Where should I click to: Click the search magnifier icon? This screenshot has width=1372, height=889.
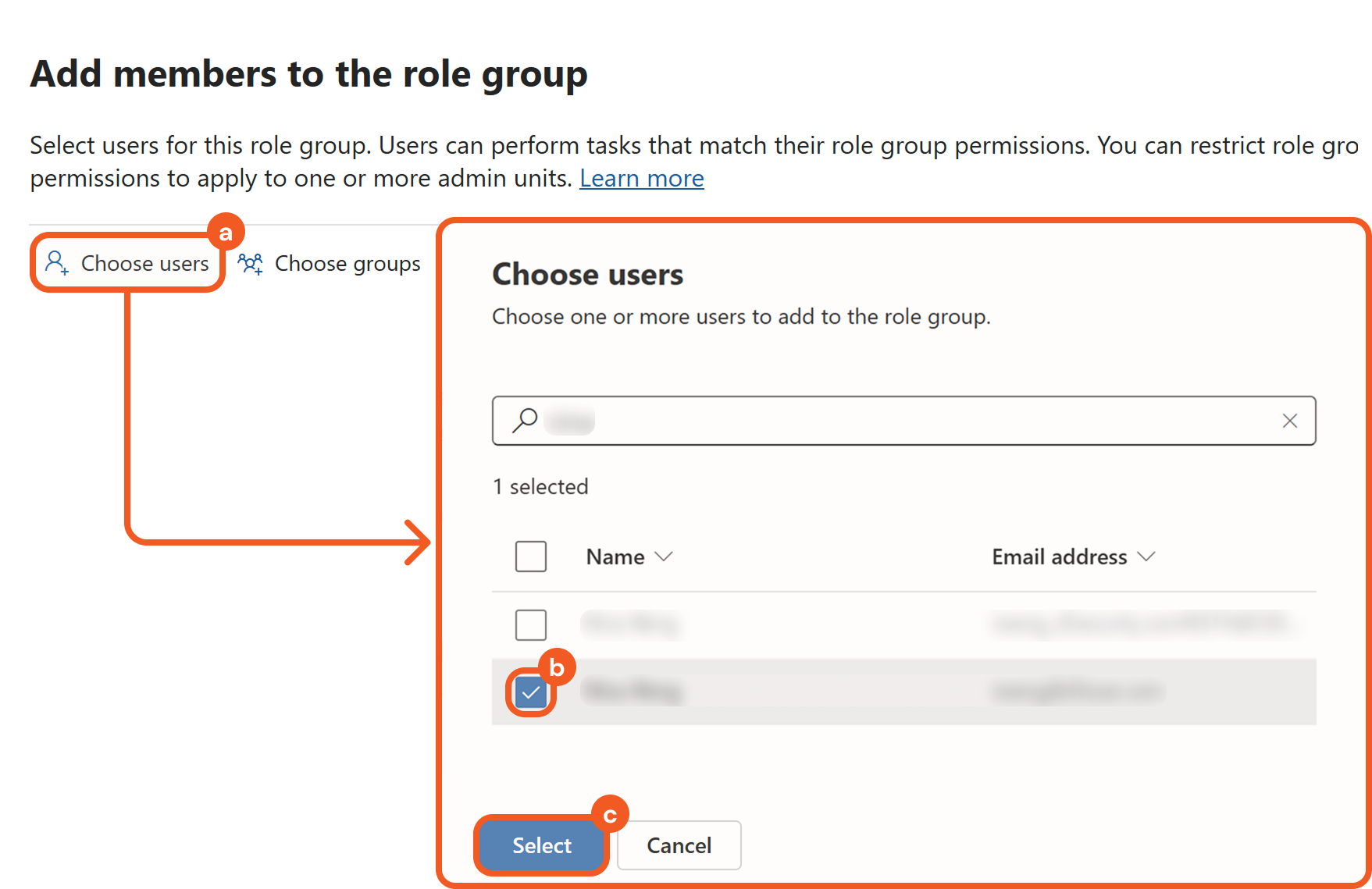[525, 420]
